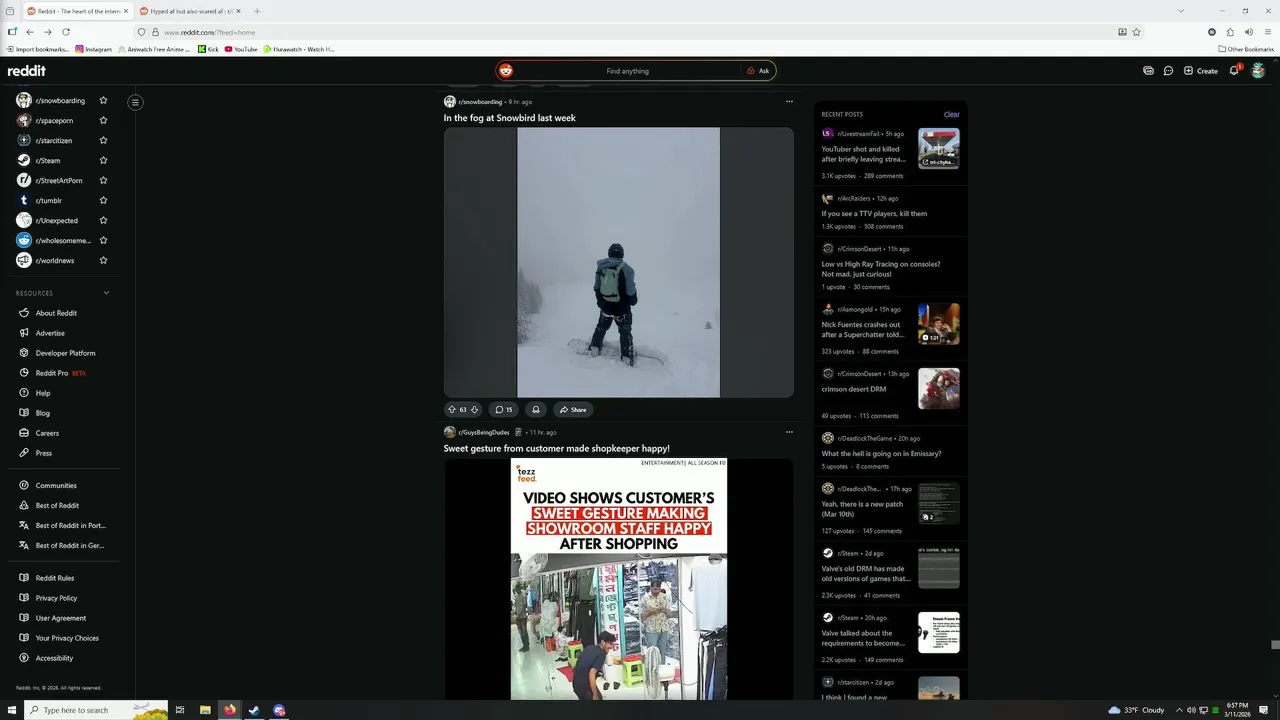The image size is (1280, 720).
Task: Open the Snowbird fog snowboarder image
Action: pos(618,262)
